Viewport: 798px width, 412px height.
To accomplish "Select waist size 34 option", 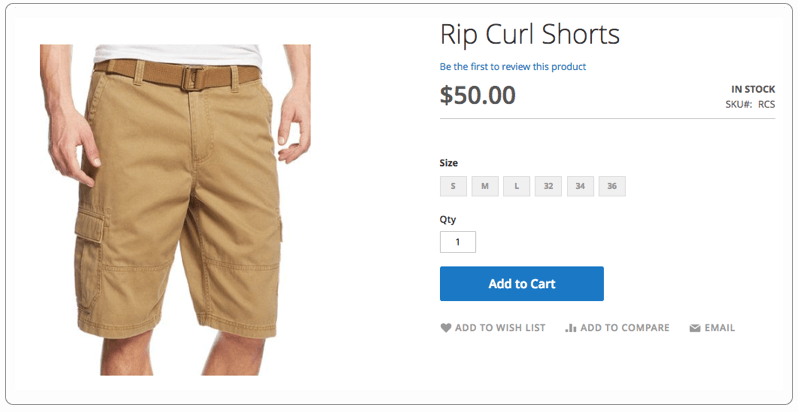I will (x=580, y=186).
